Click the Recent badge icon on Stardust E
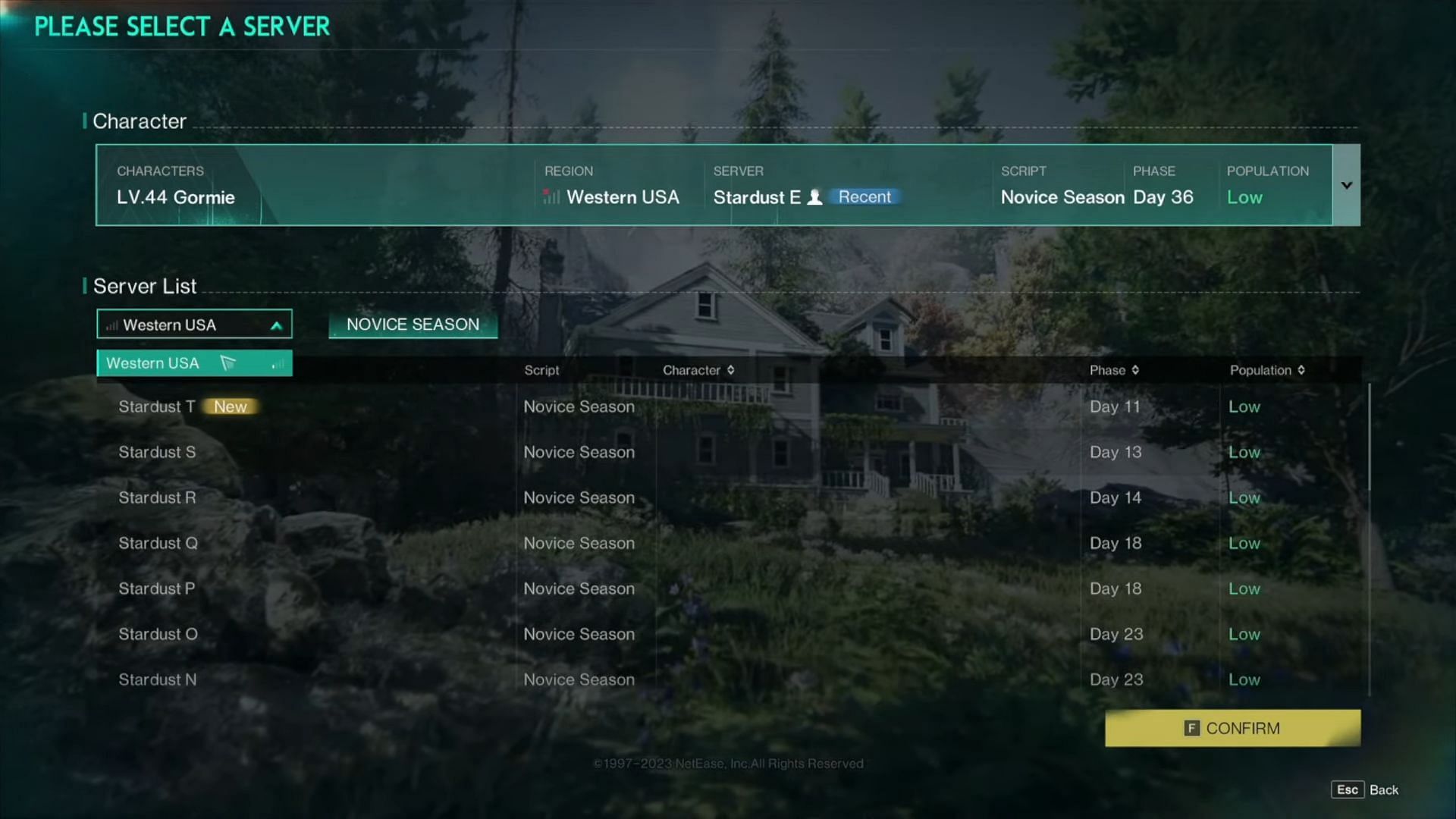This screenshot has width=1456, height=819. click(864, 197)
